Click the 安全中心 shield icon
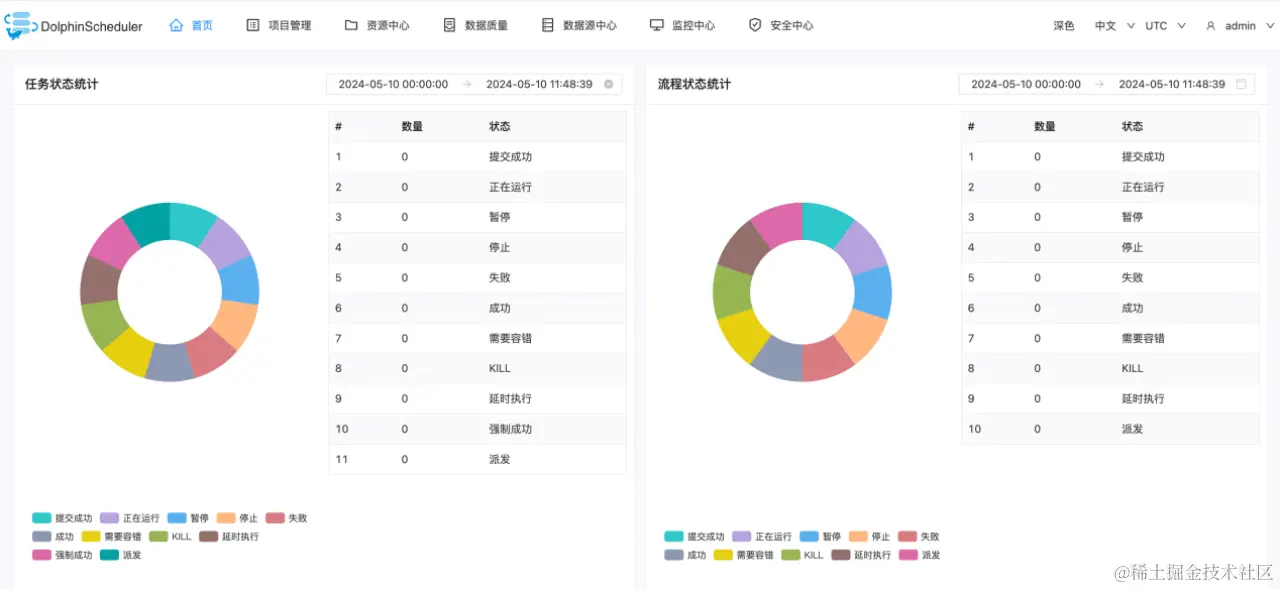1280x589 pixels. 755,25
